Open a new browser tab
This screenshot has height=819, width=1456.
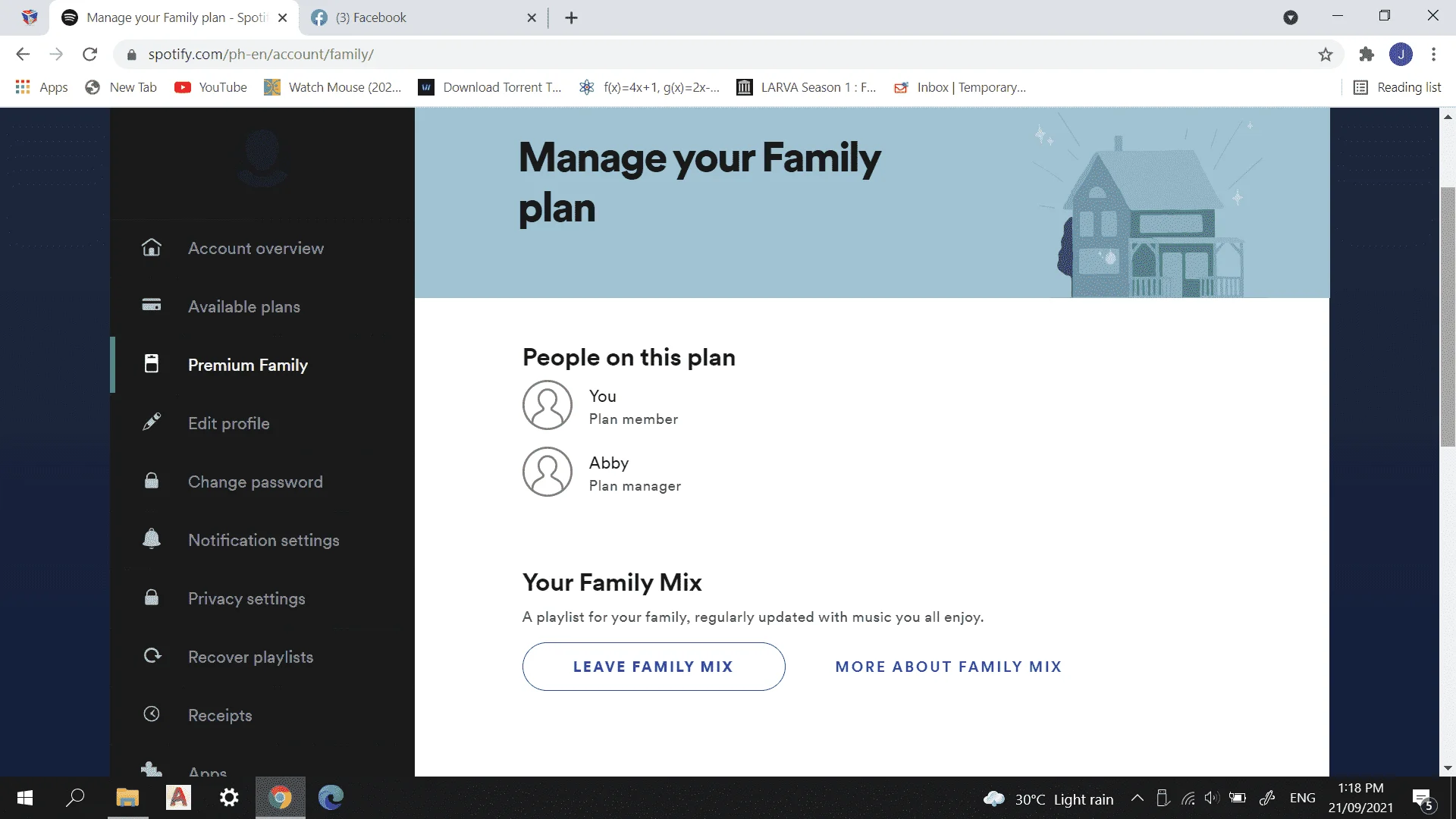click(571, 17)
